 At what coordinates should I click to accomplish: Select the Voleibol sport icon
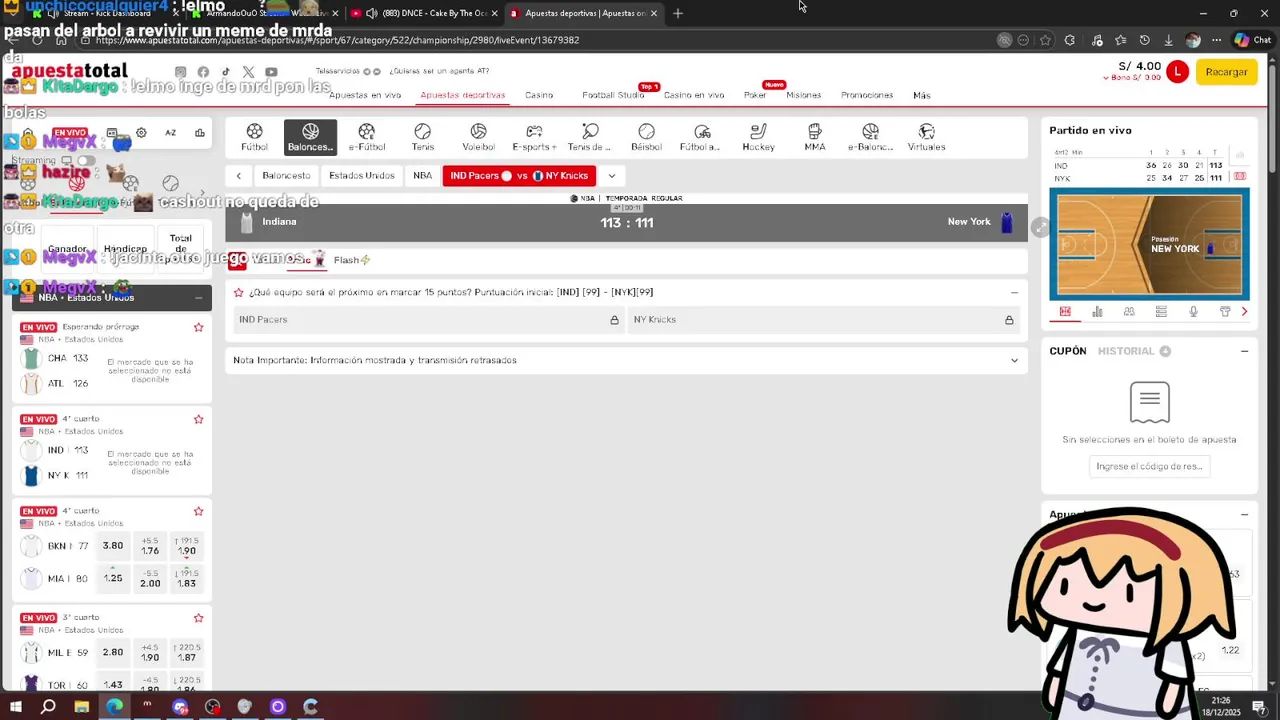click(x=478, y=137)
